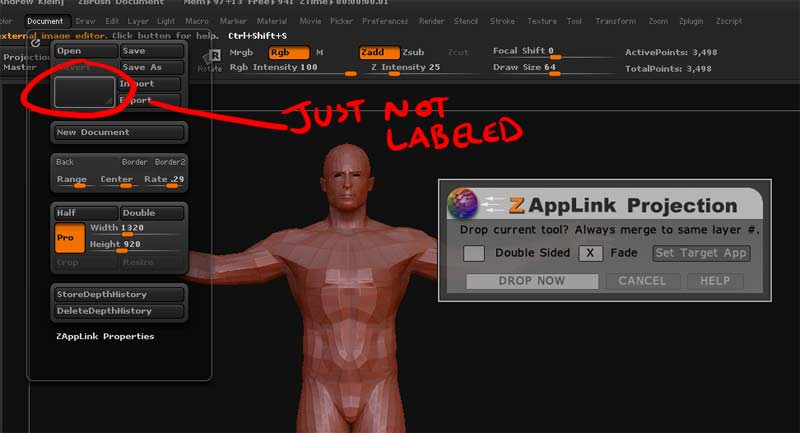The image size is (800, 433).
Task: Click the Double size button
Action: (x=152, y=213)
